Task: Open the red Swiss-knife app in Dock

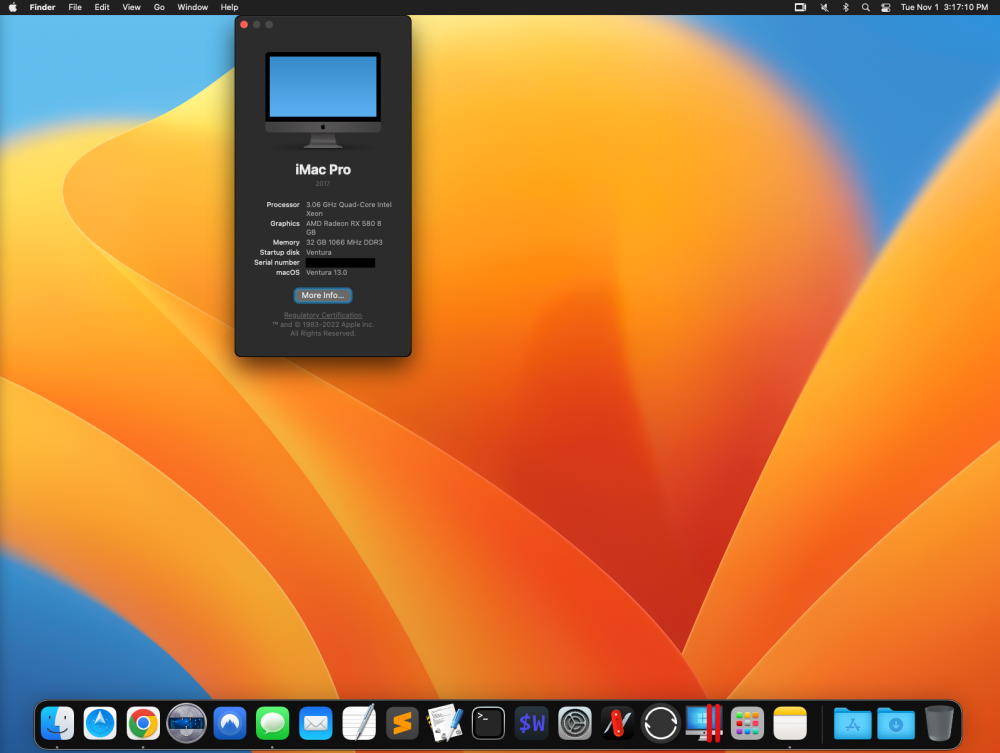Action: coord(617,723)
